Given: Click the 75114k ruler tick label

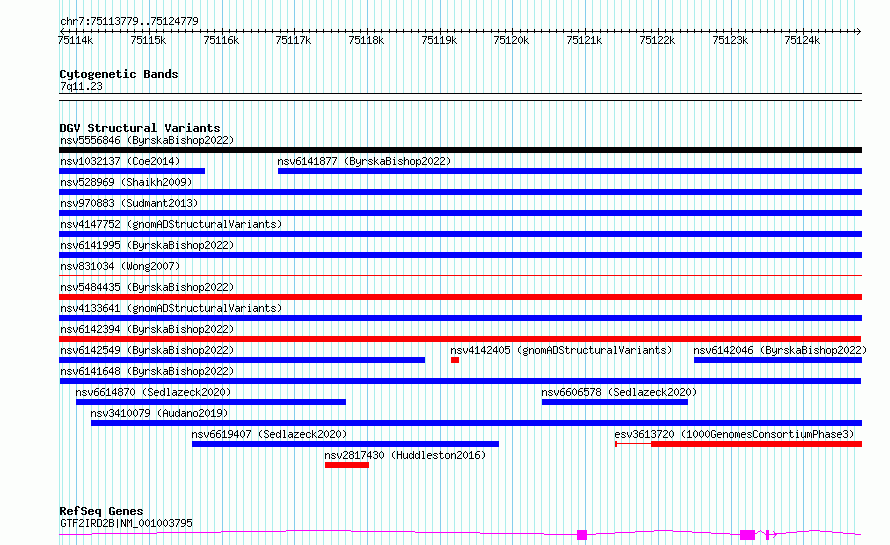Looking at the screenshot, I should 75,40.
